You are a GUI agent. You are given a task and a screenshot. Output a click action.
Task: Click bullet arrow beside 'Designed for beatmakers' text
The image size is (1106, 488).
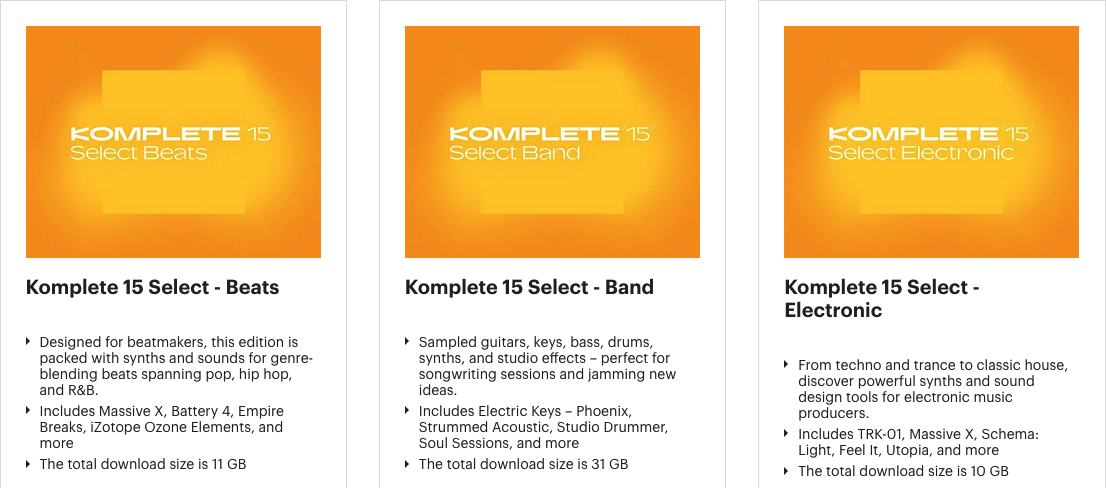(28, 341)
